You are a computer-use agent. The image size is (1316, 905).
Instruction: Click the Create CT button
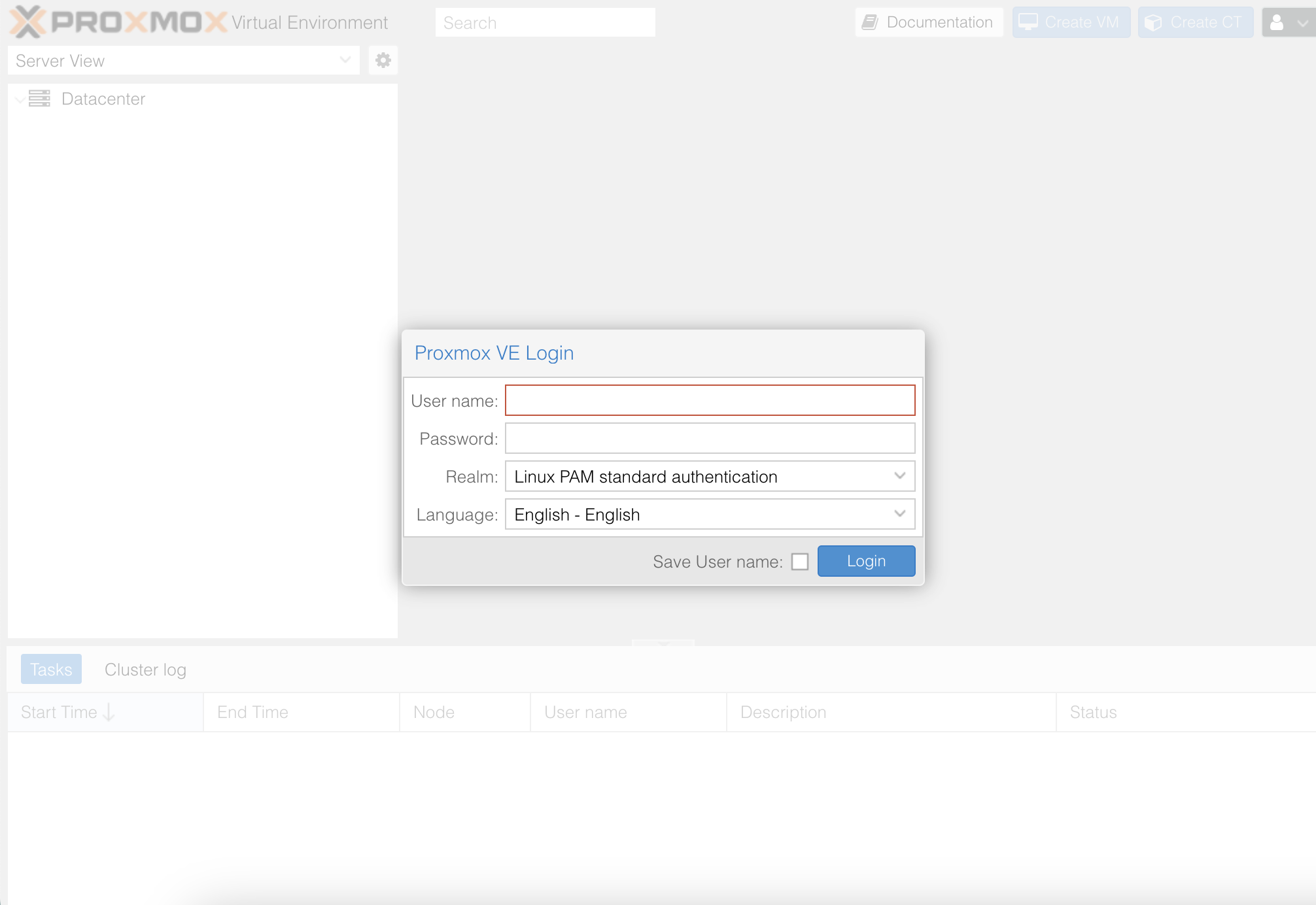pos(1194,22)
